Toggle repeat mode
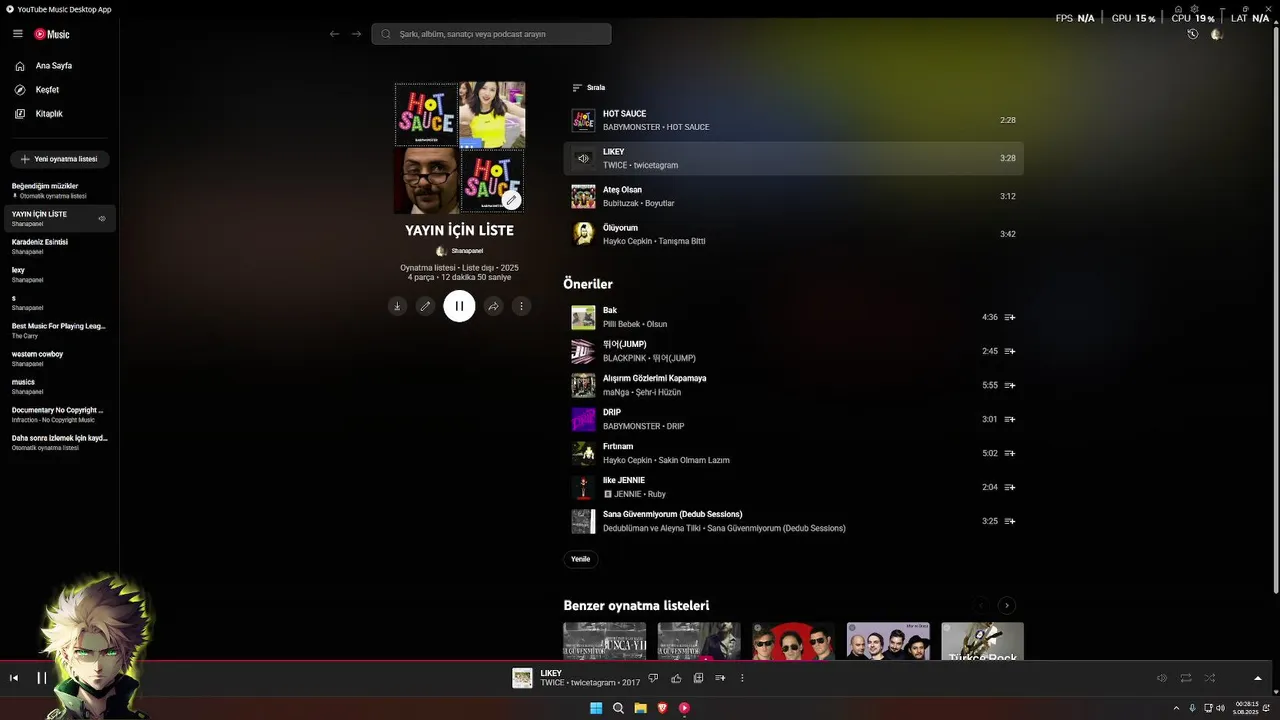This screenshot has height=720, width=1280. click(x=1186, y=678)
